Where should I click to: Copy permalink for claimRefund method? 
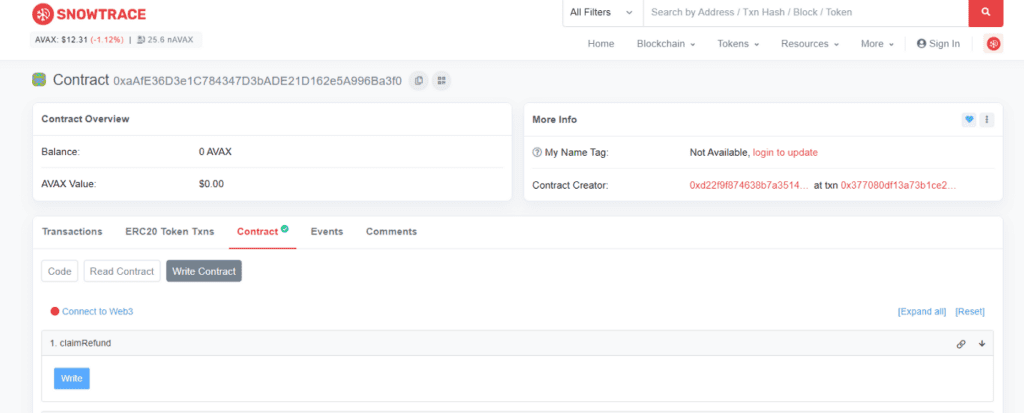click(961, 344)
